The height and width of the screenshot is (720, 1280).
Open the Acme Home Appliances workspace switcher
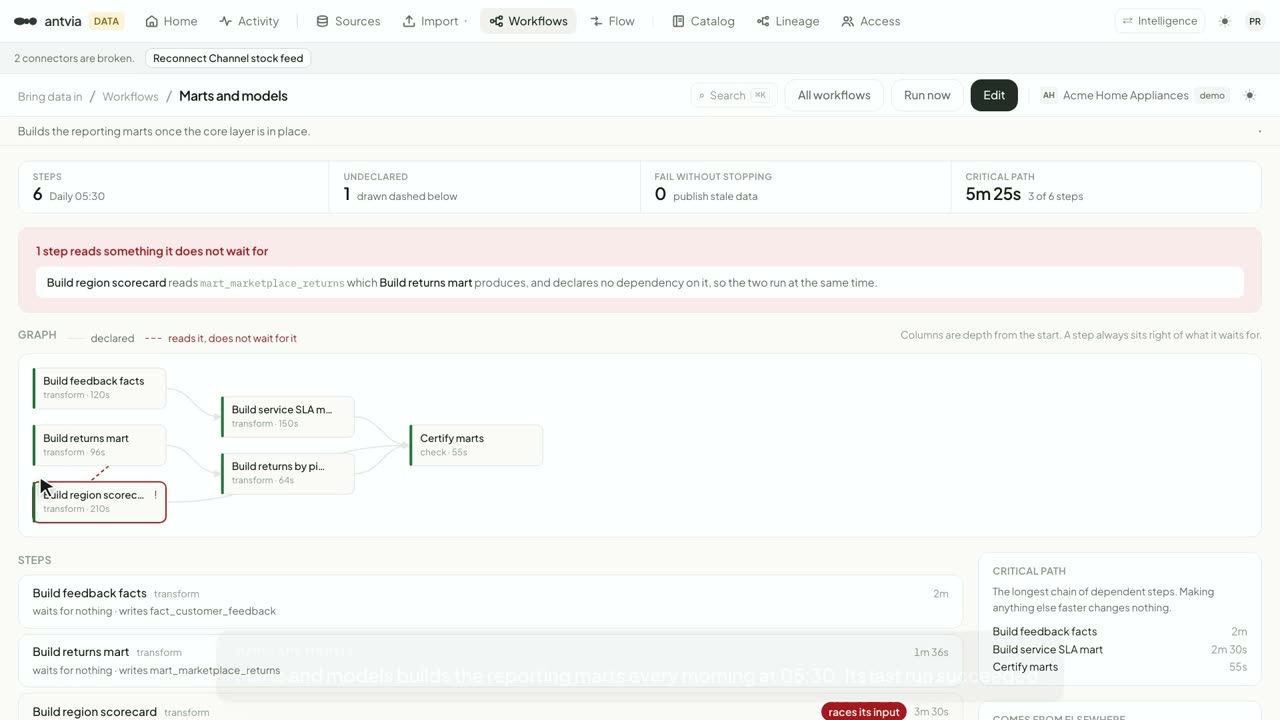coord(1133,95)
